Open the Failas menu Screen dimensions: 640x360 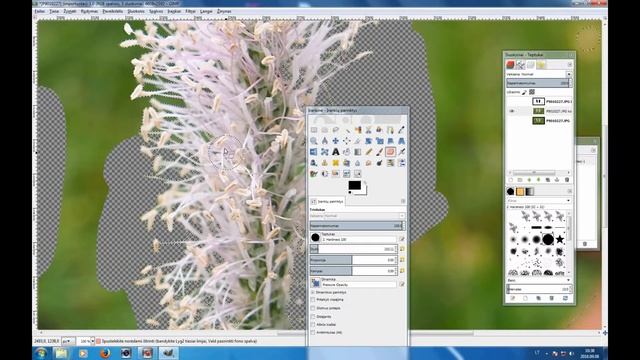(40, 11)
